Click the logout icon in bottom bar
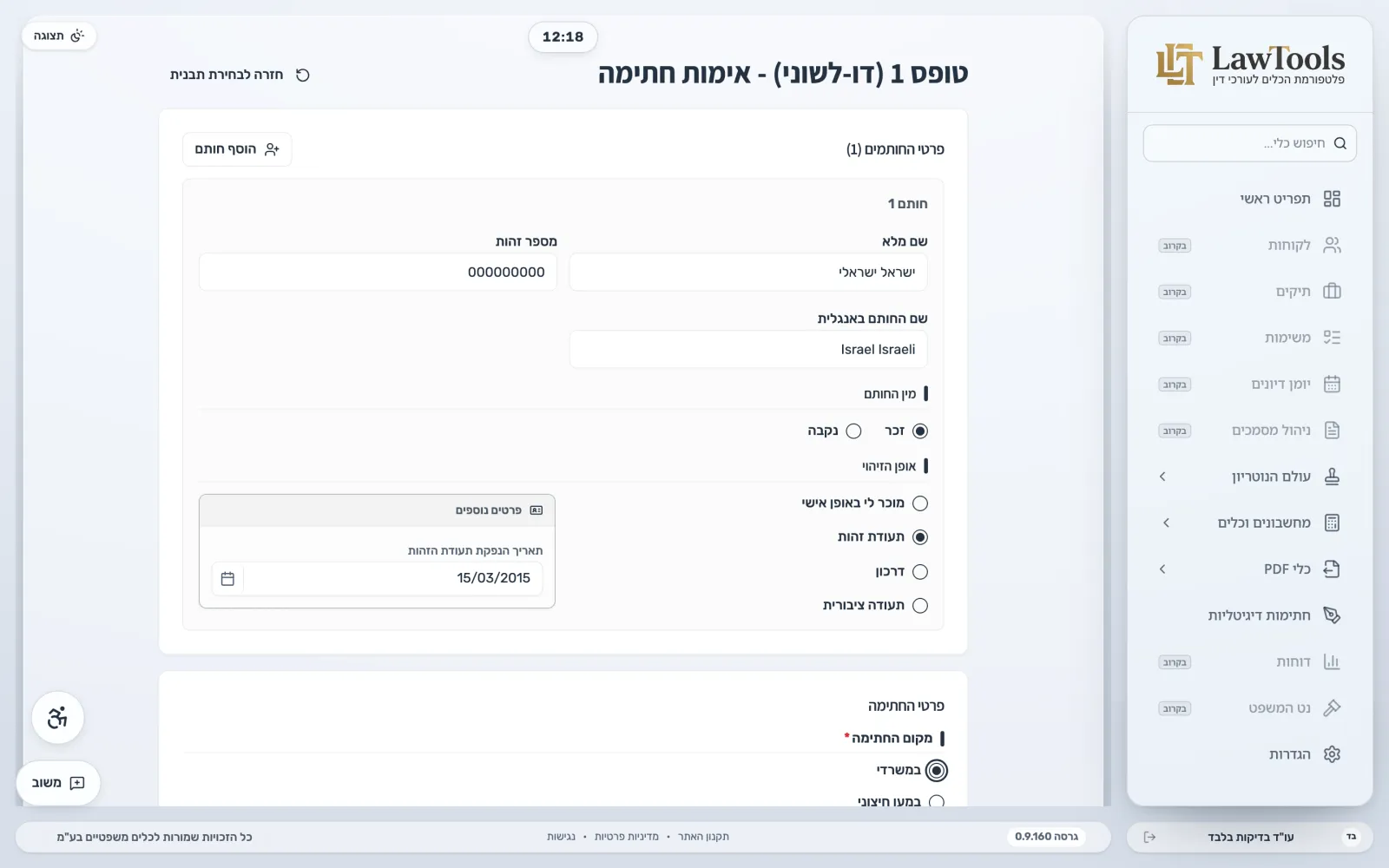Viewport: 1389px width, 868px height. pyautogui.click(x=1149, y=837)
